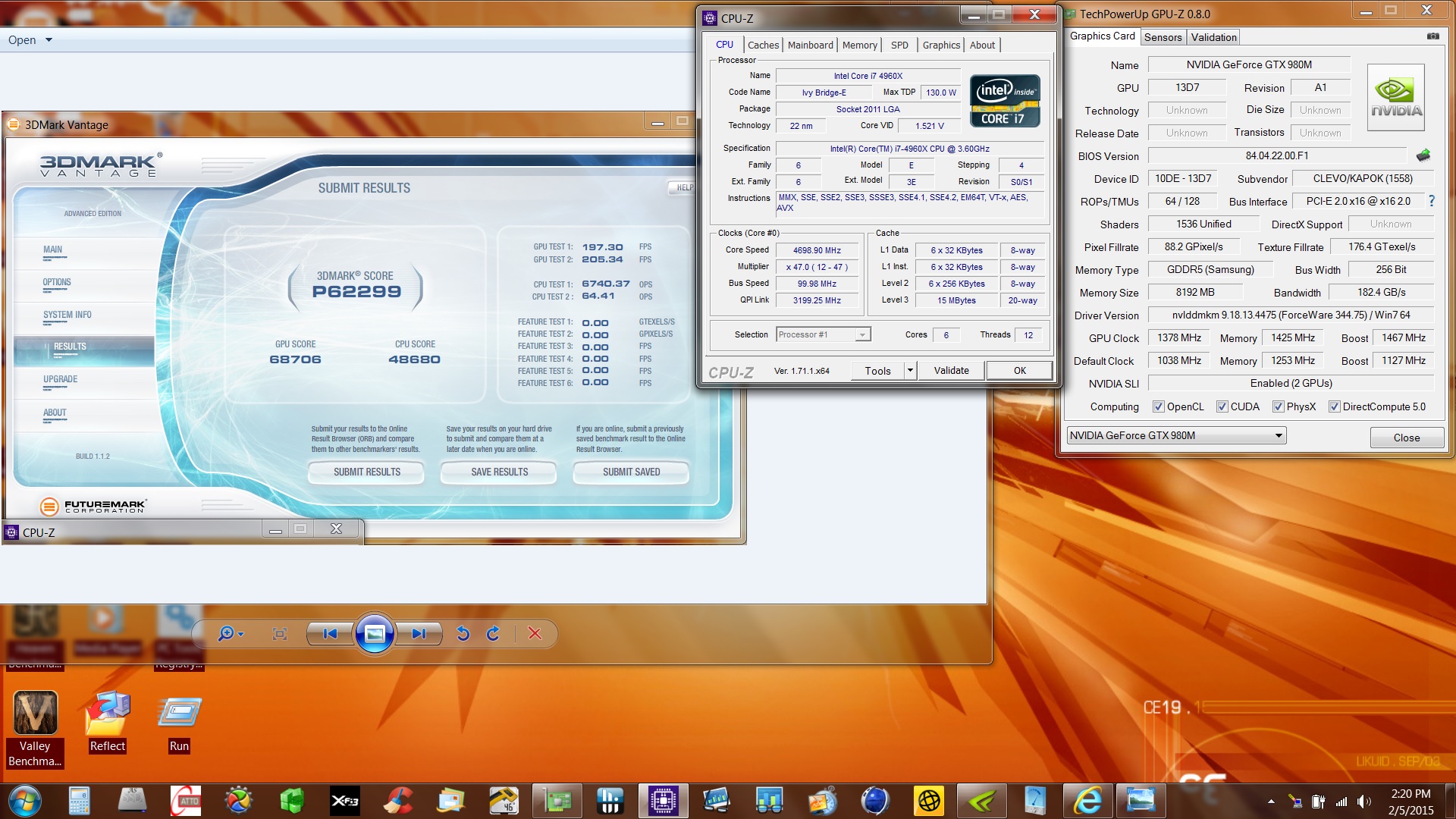Switch to CPU-Z via the taskbar icon
The image size is (1456, 819).
663,801
